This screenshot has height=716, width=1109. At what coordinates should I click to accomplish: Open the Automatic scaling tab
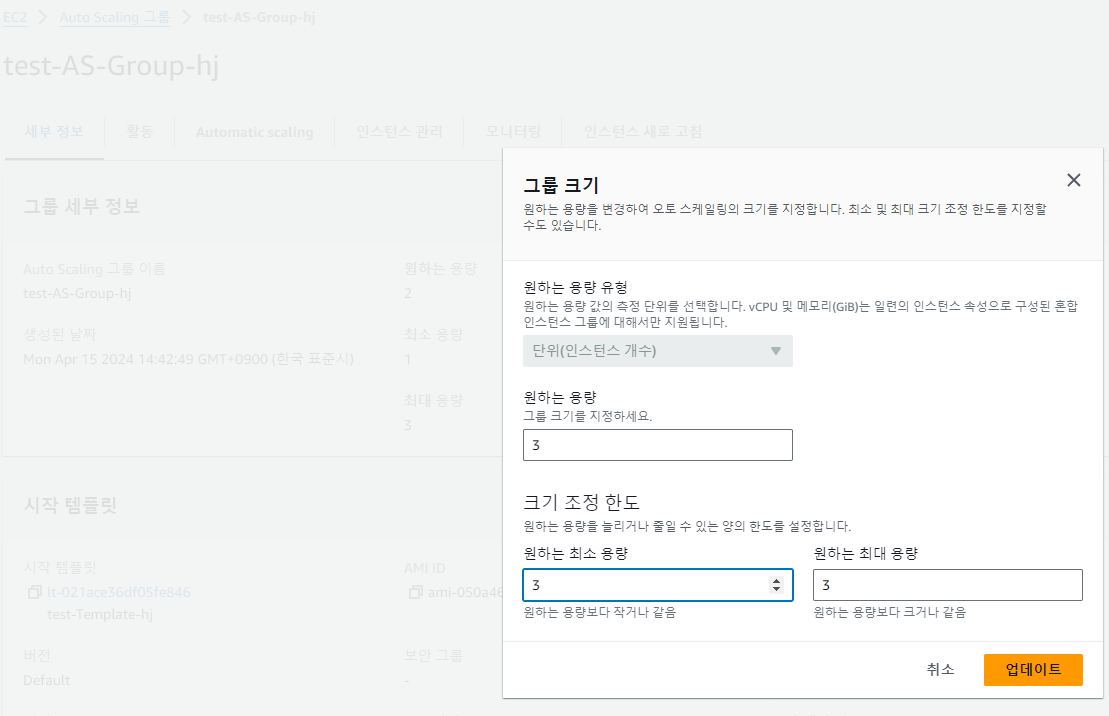point(255,132)
